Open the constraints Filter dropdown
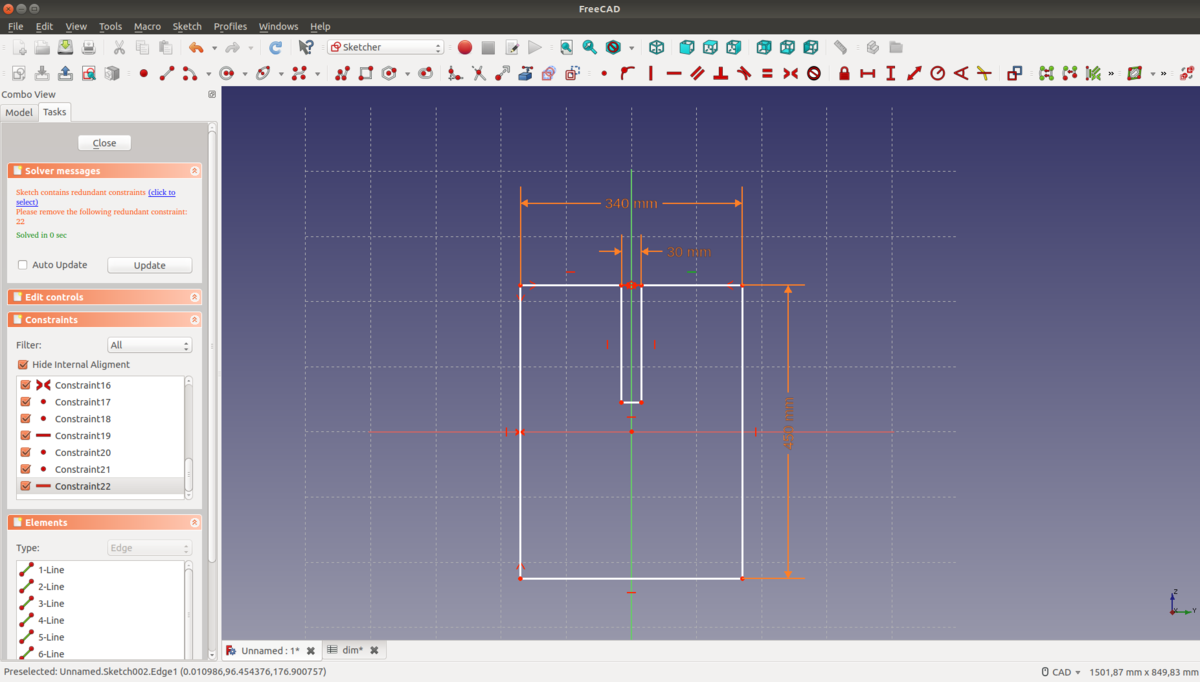The width and height of the screenshot is (1200, 682). [x=149, y=345]
